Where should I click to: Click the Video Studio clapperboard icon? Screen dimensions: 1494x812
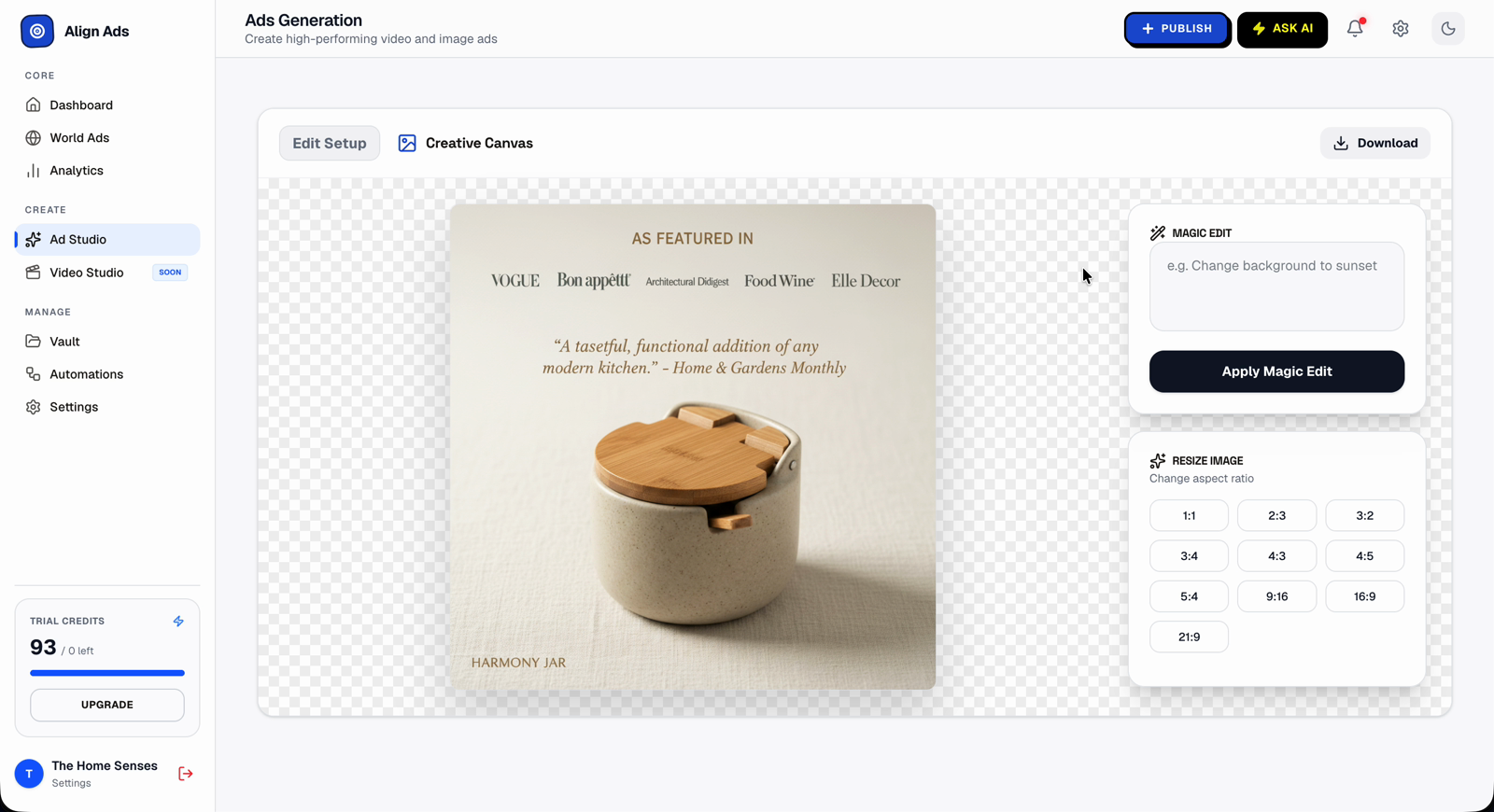(34, 273)
